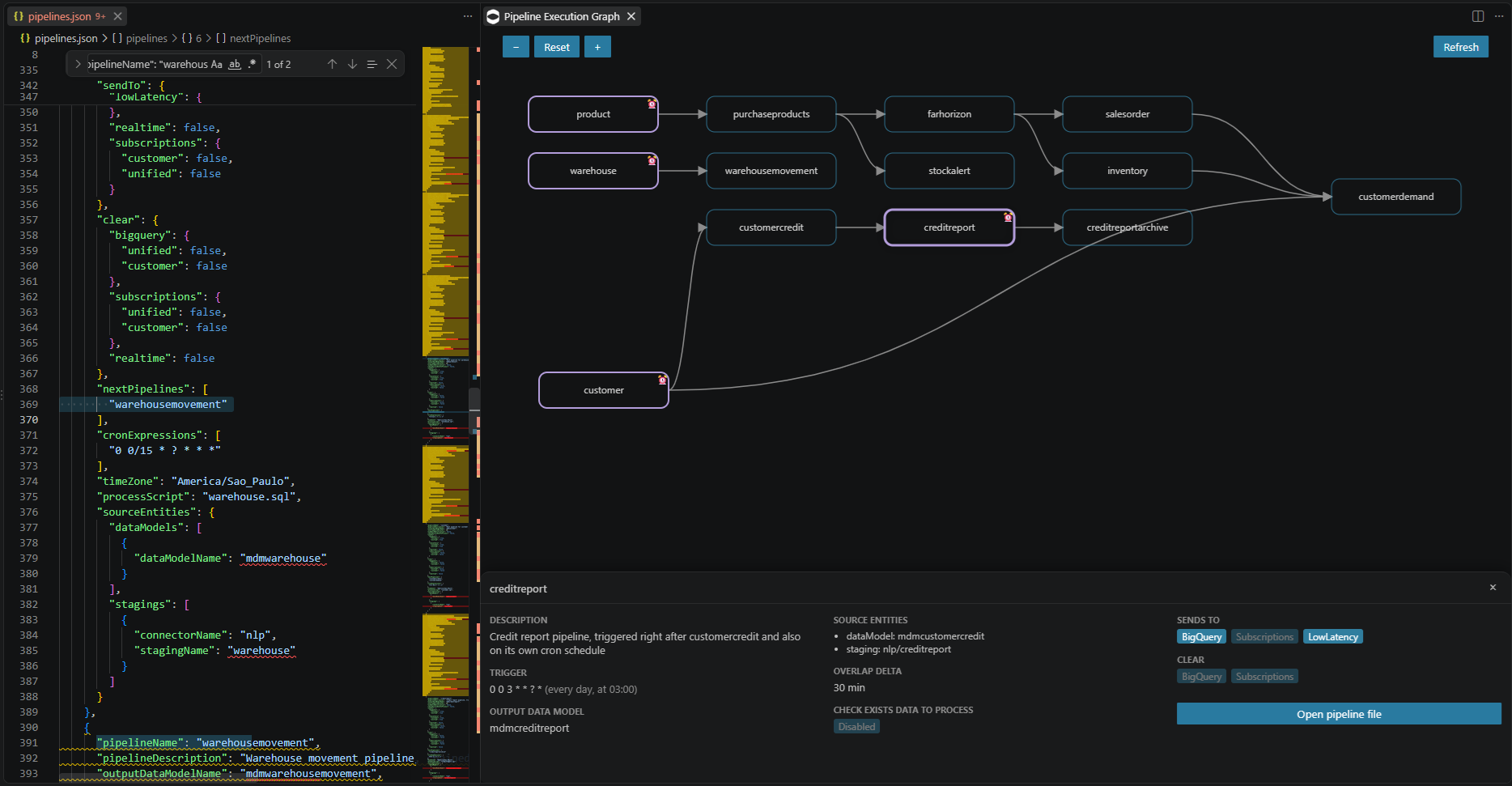
Task: Open pipeline file for creditreport
Action: pos(1339,714)
